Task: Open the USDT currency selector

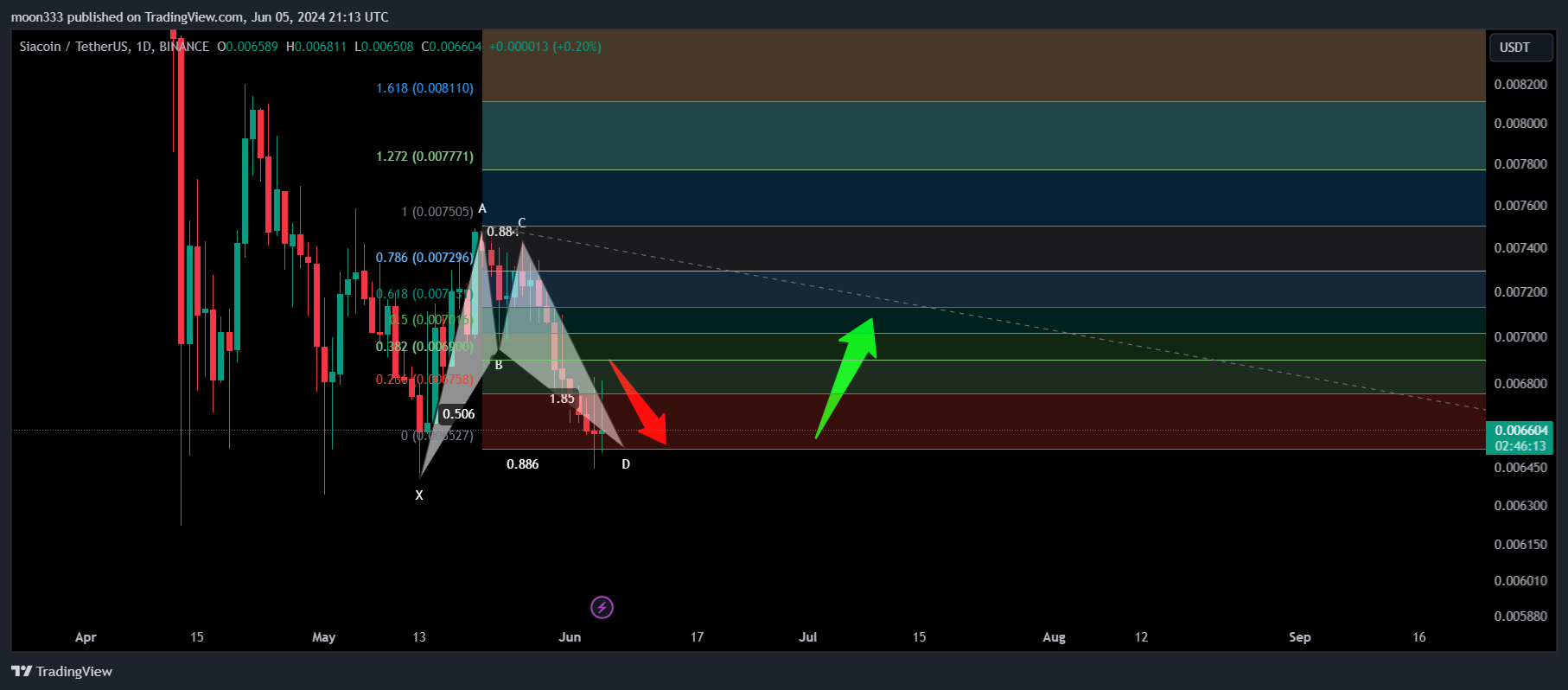Action: [1521, 48]
